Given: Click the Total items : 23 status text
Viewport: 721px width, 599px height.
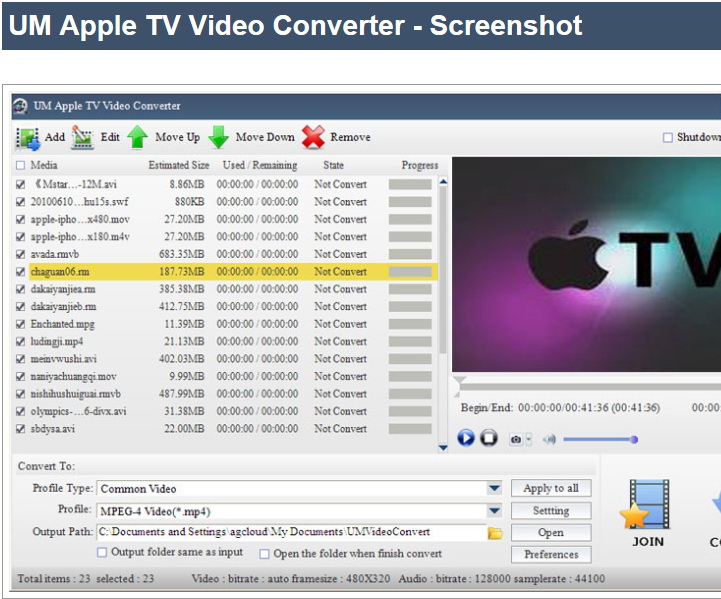Looking at the screenshot, I should click(x=54, y=579).
